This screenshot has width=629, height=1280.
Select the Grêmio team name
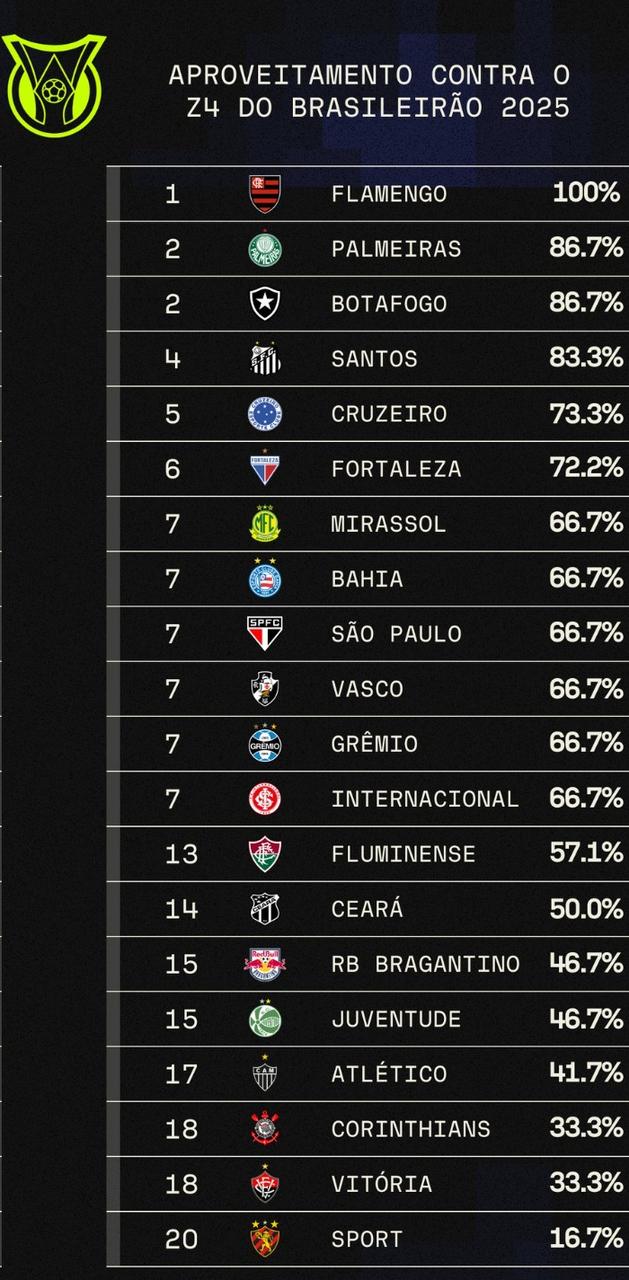tap(374, 744)
